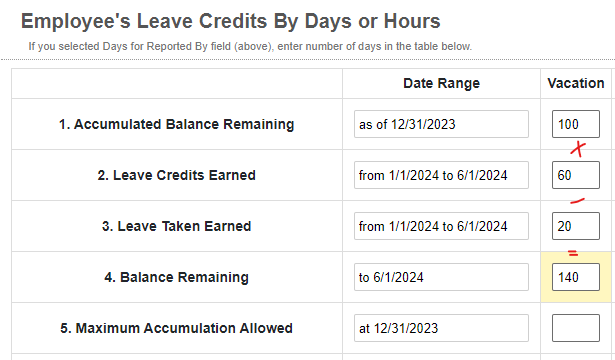Image resolution: width=615 pixels, height=360 pixels.
Task: Click the highlighted Vacation field showing 140
Action: pyautogui.click(x=576, y=277)
